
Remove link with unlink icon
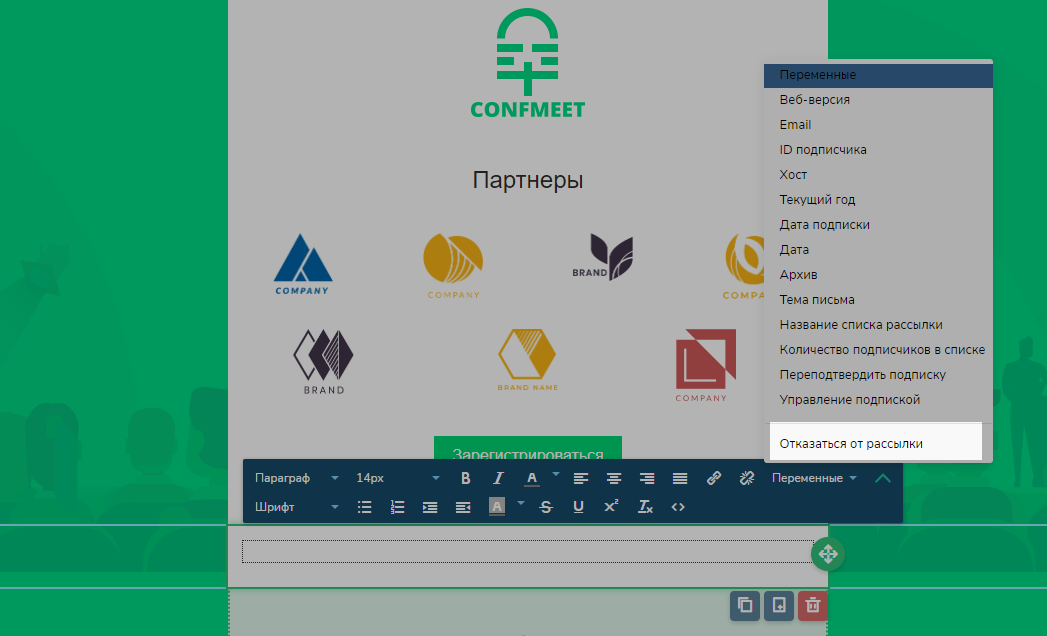(x=747, y=478)
